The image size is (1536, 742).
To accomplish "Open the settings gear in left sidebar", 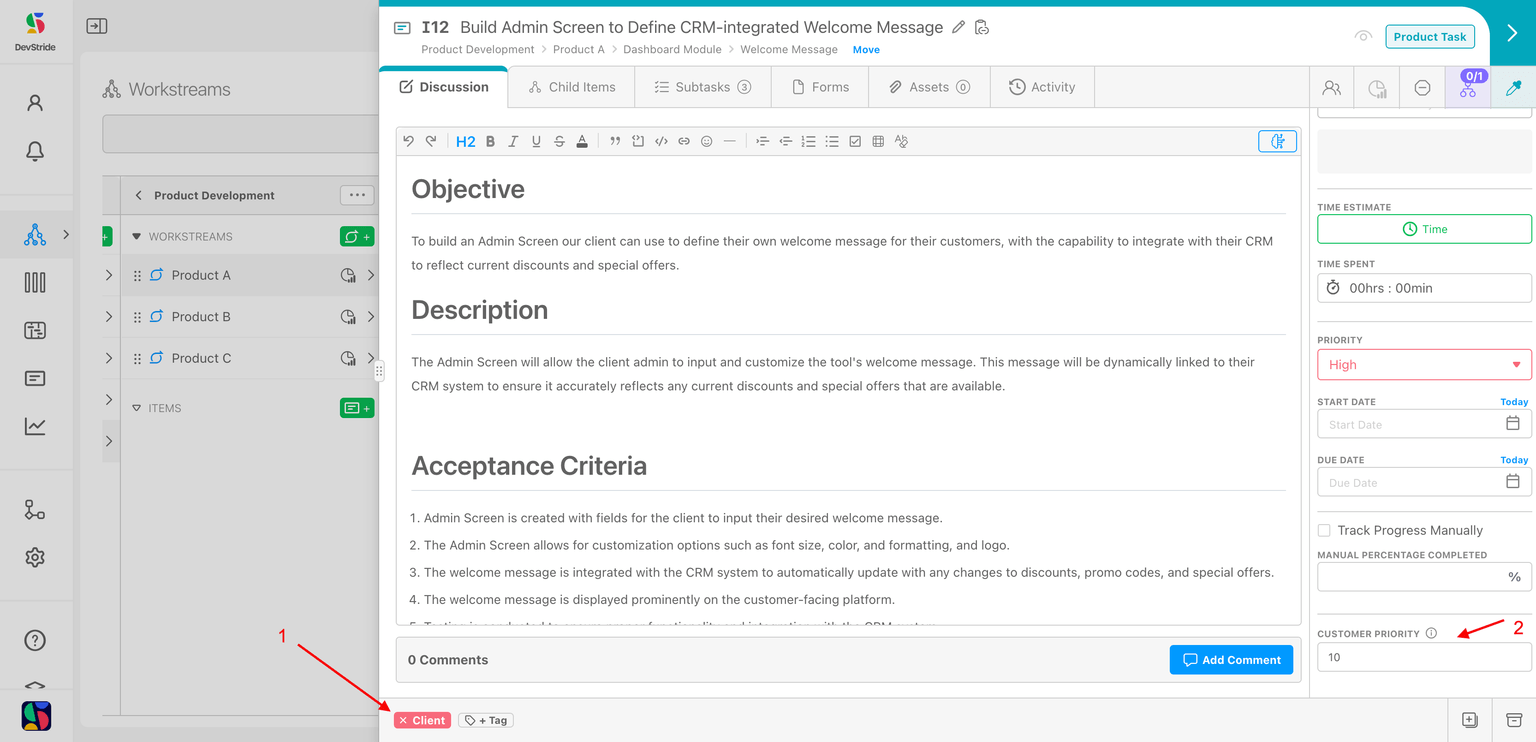I will point(35,557).
